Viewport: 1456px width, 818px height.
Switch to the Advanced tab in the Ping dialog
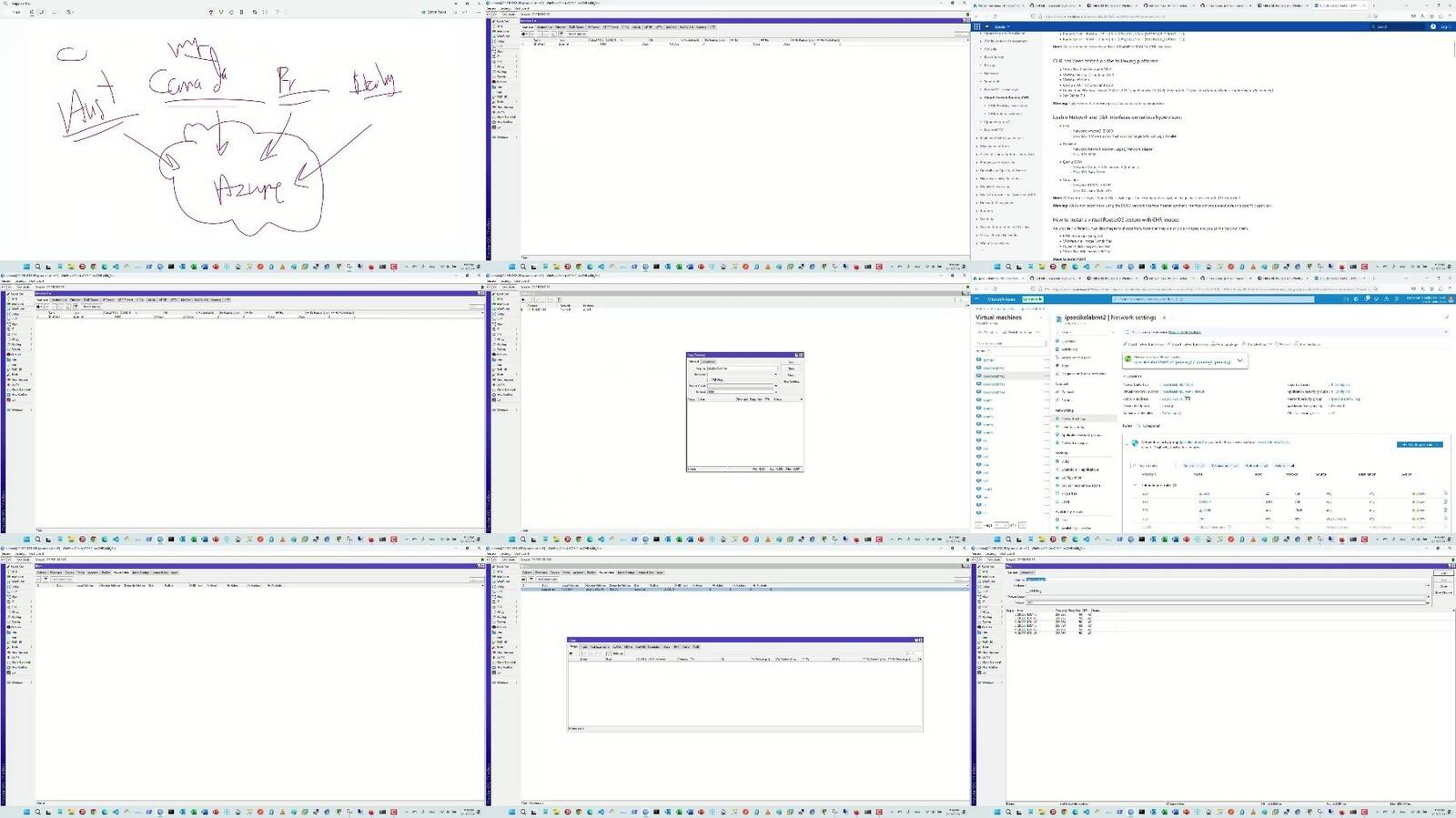click(707, 361)
